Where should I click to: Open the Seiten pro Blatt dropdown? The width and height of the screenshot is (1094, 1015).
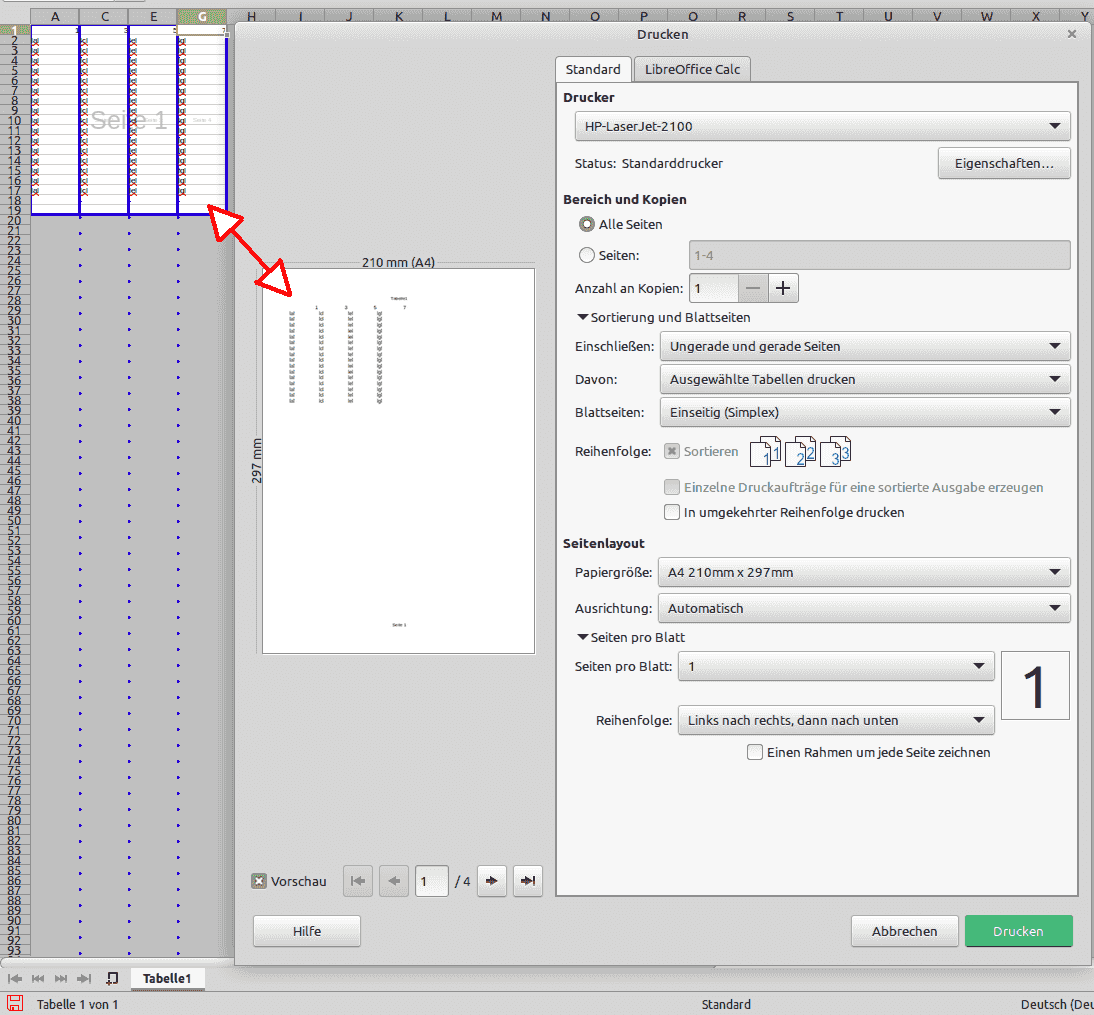click(836, 666)
